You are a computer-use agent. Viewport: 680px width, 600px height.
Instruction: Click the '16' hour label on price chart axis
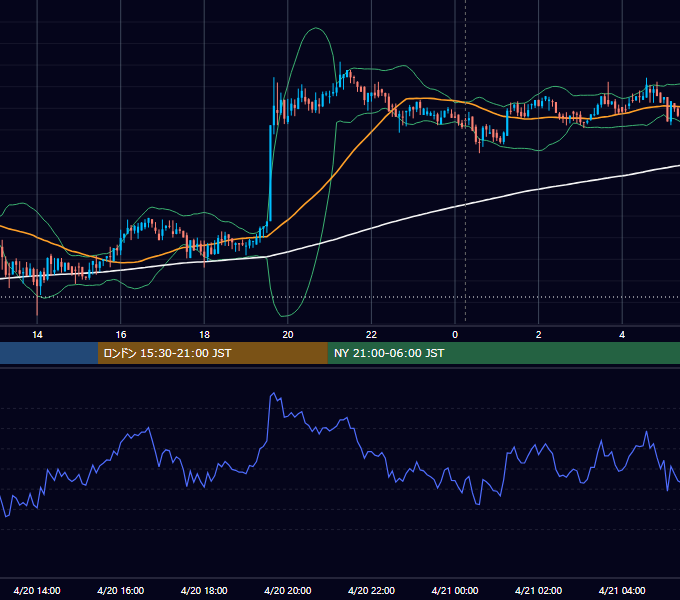click(x=121, y=335)
